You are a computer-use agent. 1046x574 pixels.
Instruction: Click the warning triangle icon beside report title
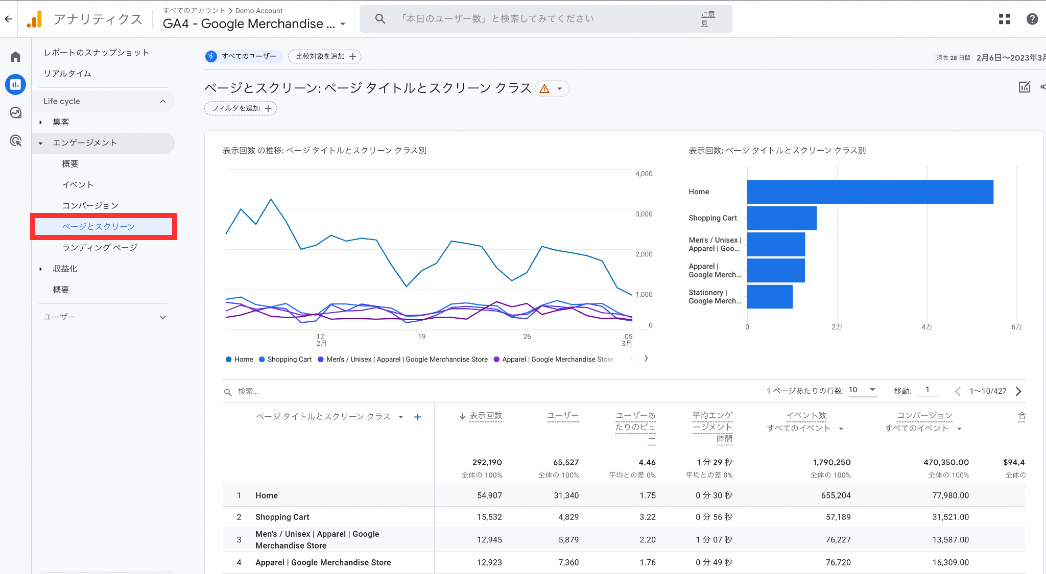click(x=544, y=89)
